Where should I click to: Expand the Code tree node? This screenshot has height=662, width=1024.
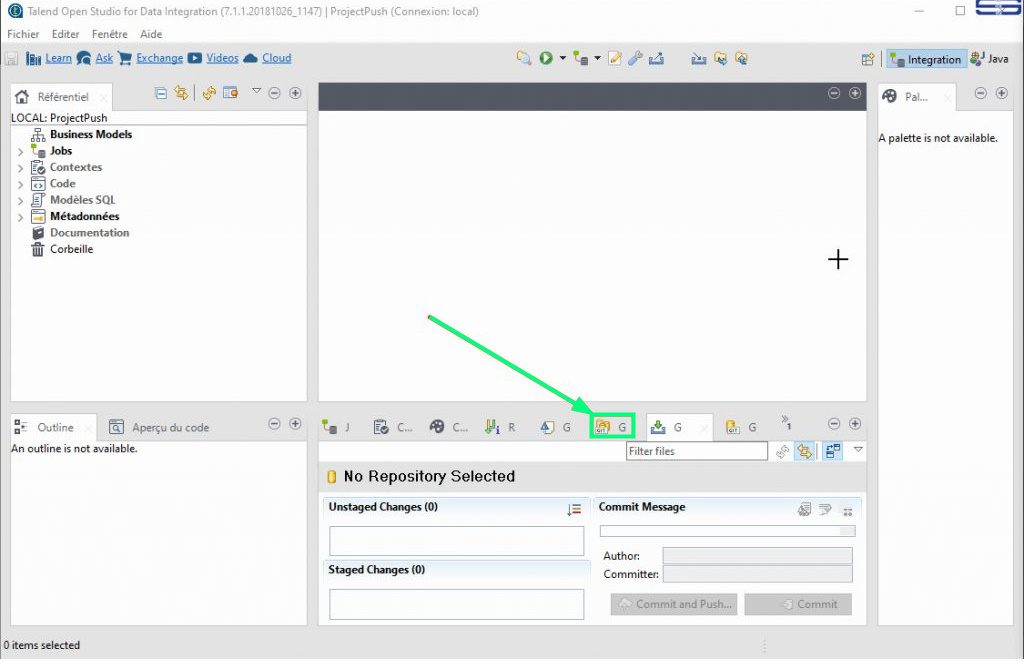tap(20, 184)
